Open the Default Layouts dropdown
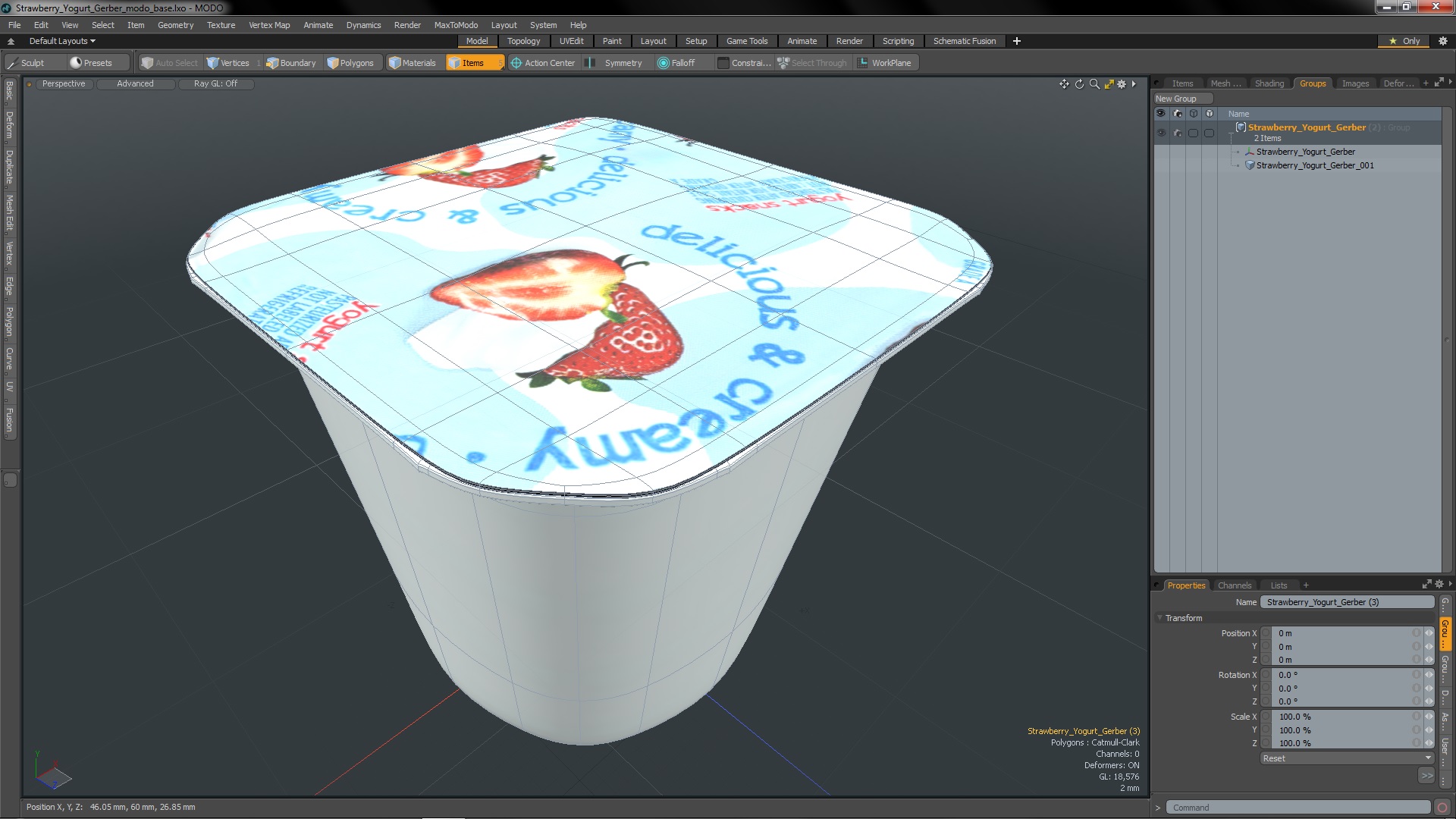The height and width of the screenshot is (819, 1456). (62, 41)
